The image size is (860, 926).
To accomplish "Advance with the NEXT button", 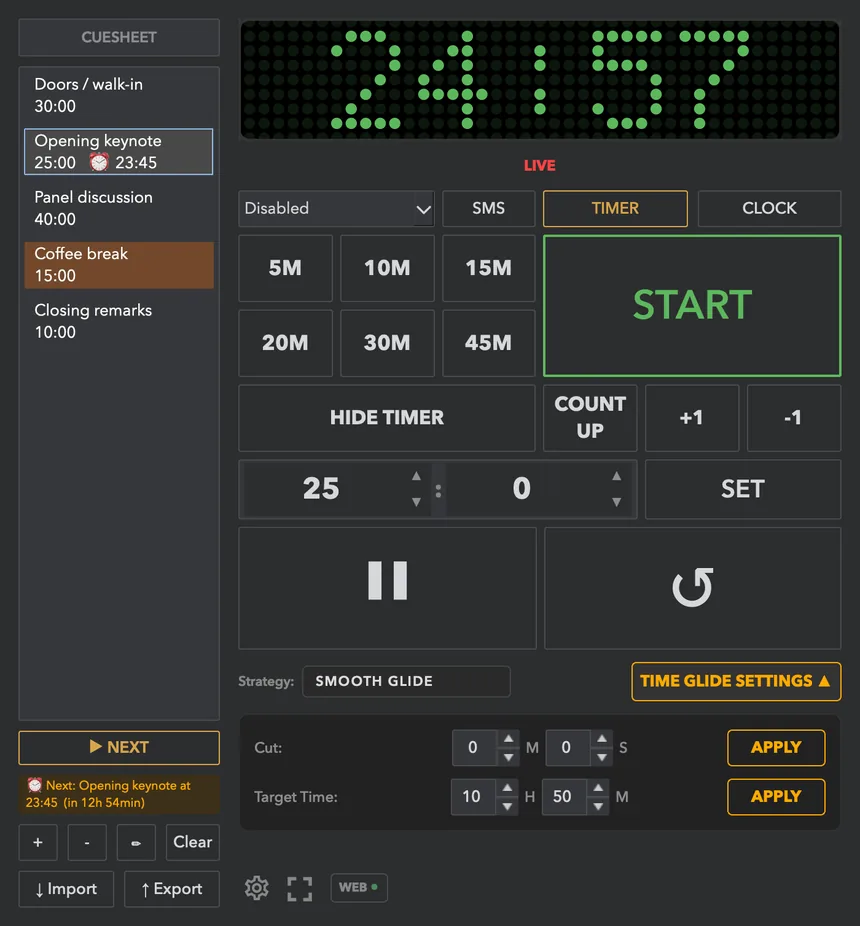I will coord(119,748).
